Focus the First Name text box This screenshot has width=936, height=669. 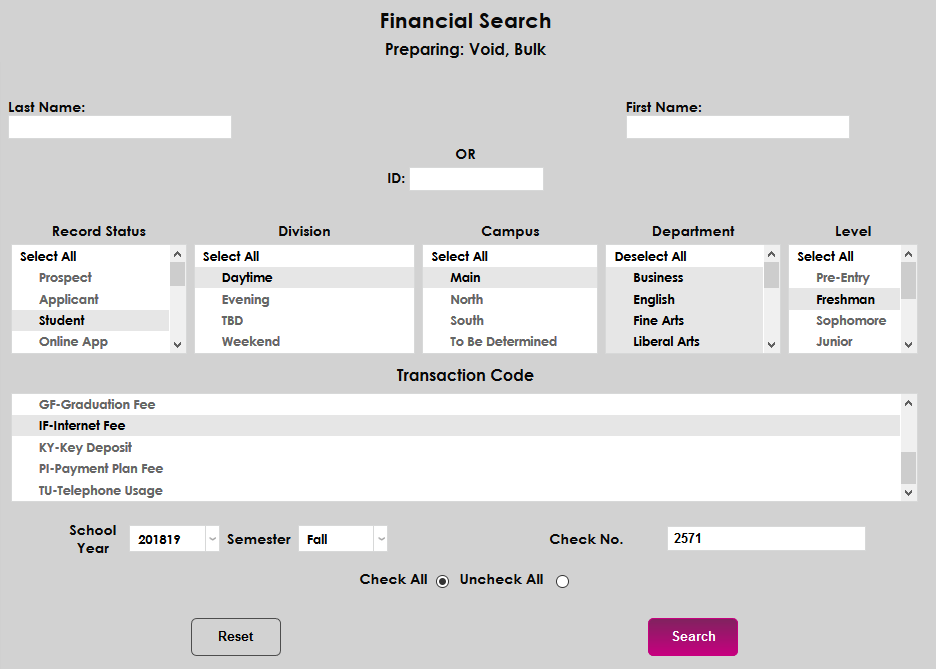pyautogui.click(x=737, y=127)
